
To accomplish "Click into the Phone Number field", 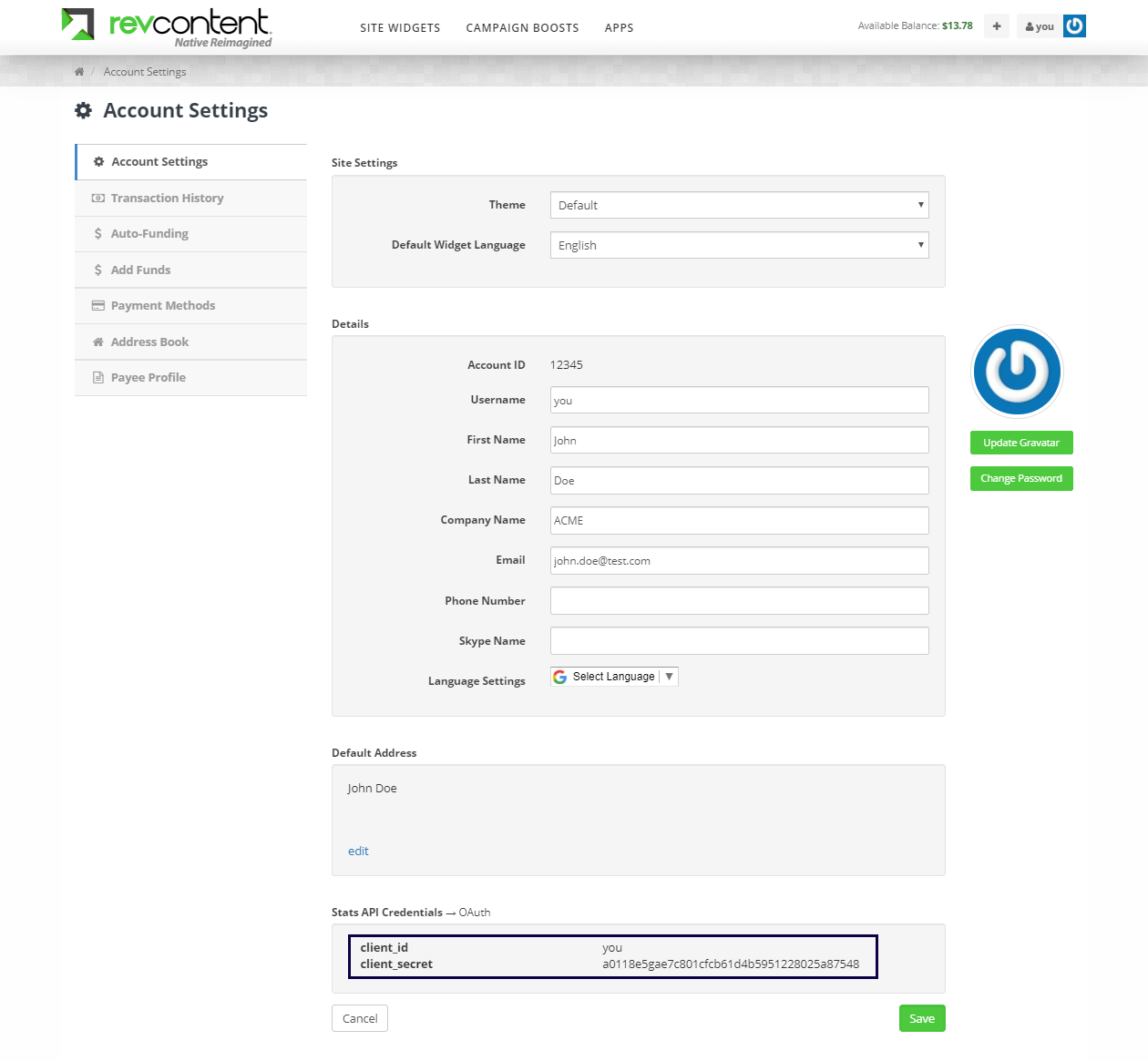I will [x=739, y=601].
